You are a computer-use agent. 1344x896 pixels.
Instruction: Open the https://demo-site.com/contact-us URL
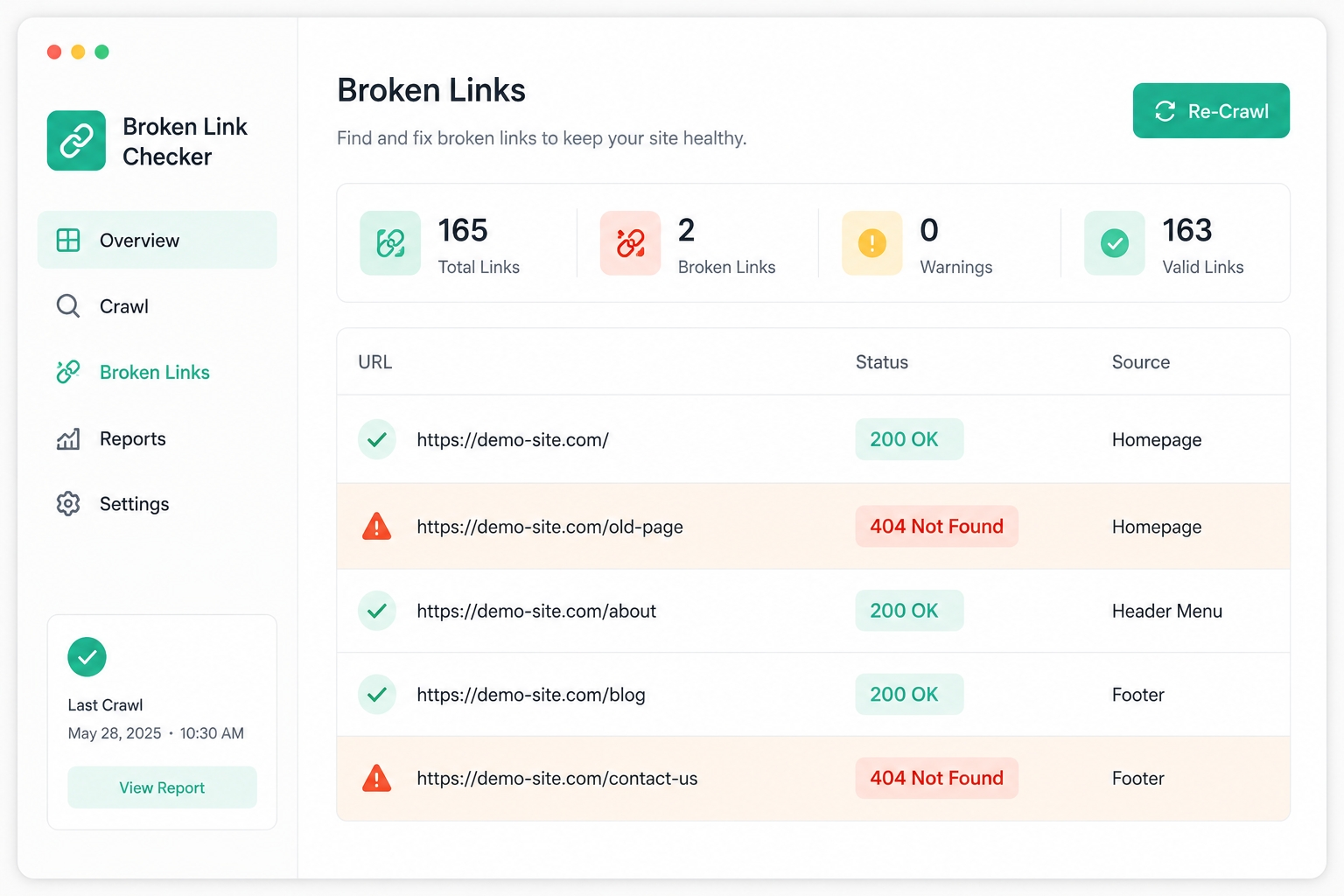pos(557,778)
